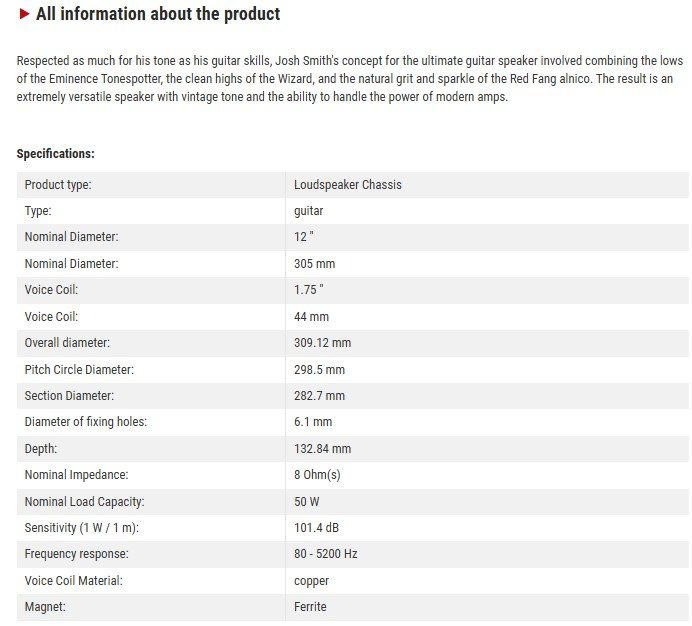Select the "Section Diameter:" row label
Image resolution: width=692 pixels, height=626 pixels.
click(69, 396)
